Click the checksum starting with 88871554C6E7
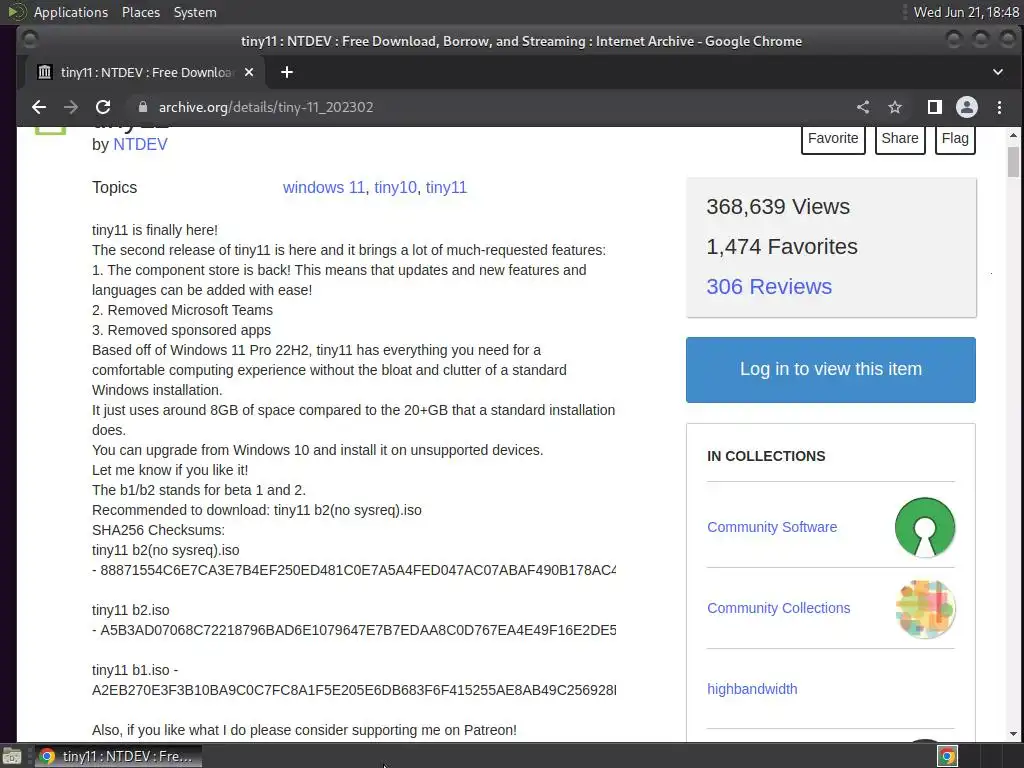Screen dimensions: 1024x768 click(358, 570)
